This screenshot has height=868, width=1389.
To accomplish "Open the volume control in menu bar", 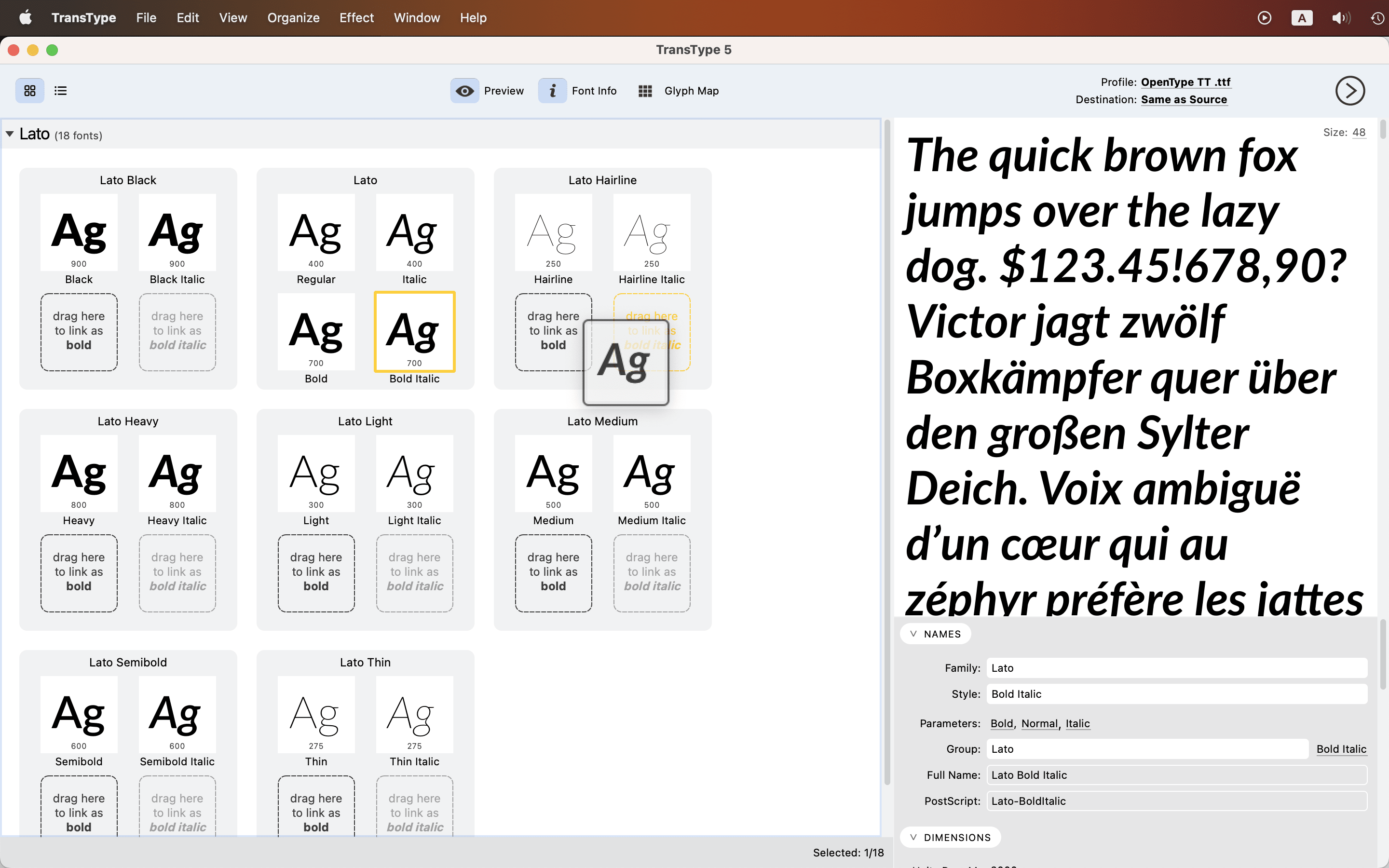I will pyautogui.click(x=1341, y=18).
